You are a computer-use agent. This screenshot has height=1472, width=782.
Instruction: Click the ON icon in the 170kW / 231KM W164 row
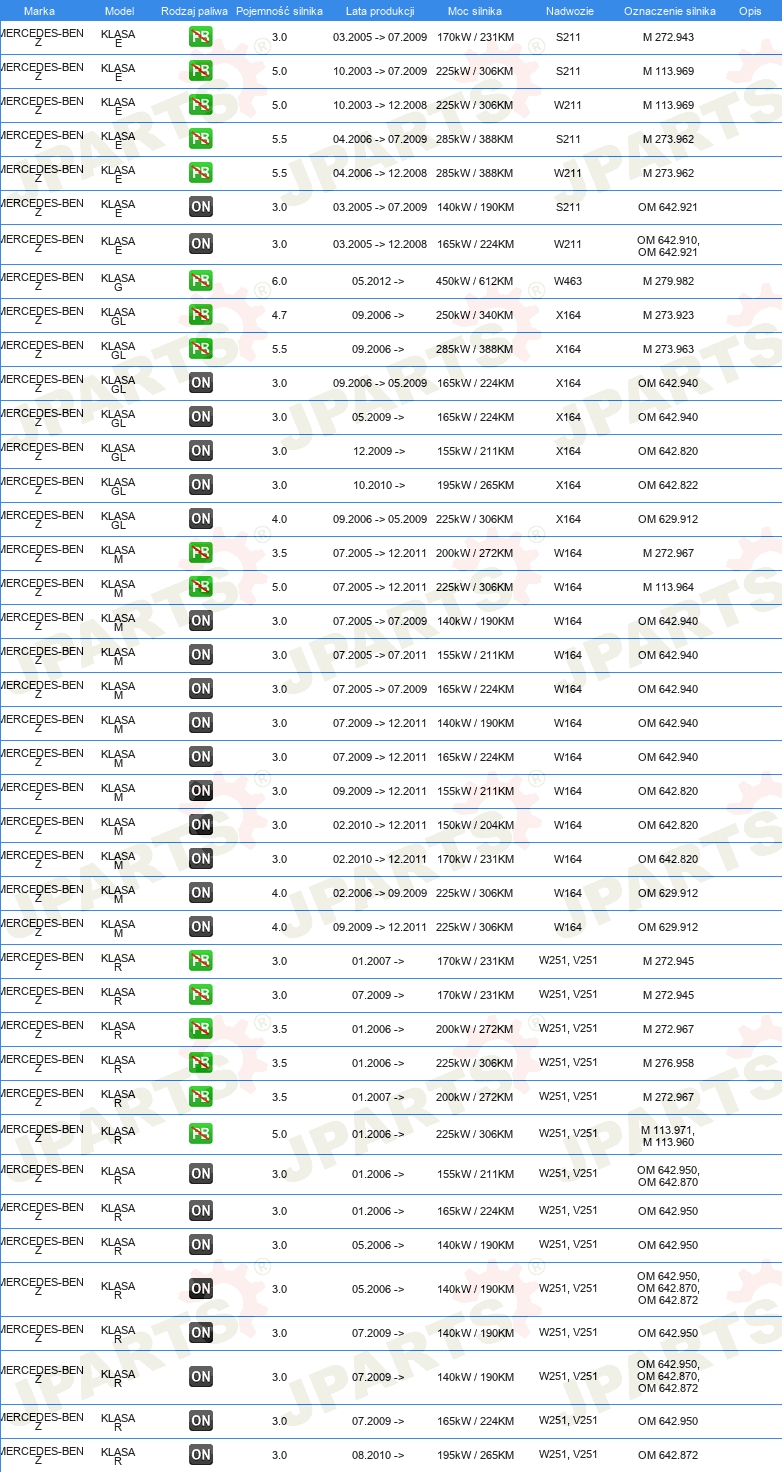pos(201,859)
